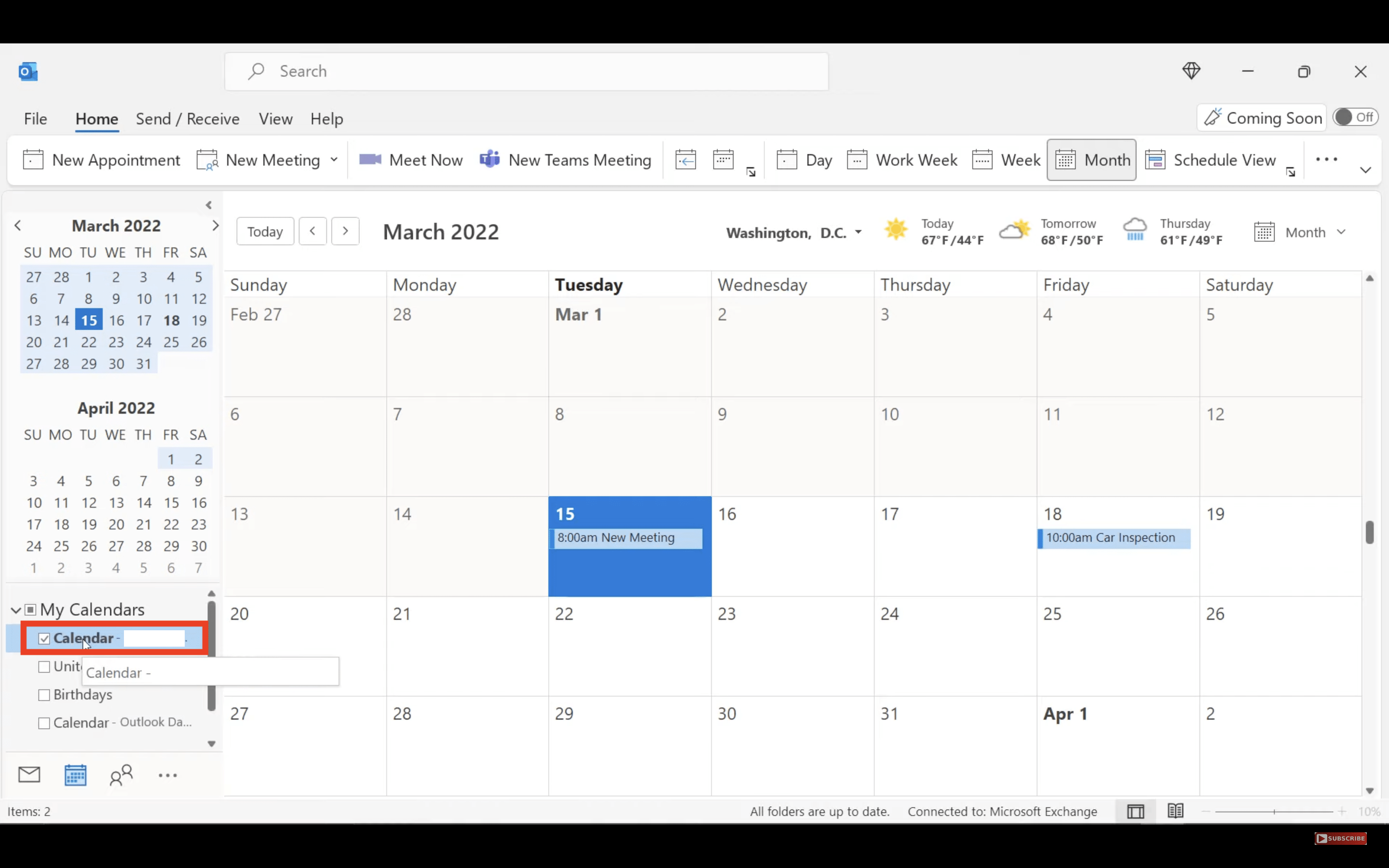Click the Next 7 Days ribbon icon
The height and width of the screenshot is (868, 1389).
pyautogui.click(x=723, y=160)
